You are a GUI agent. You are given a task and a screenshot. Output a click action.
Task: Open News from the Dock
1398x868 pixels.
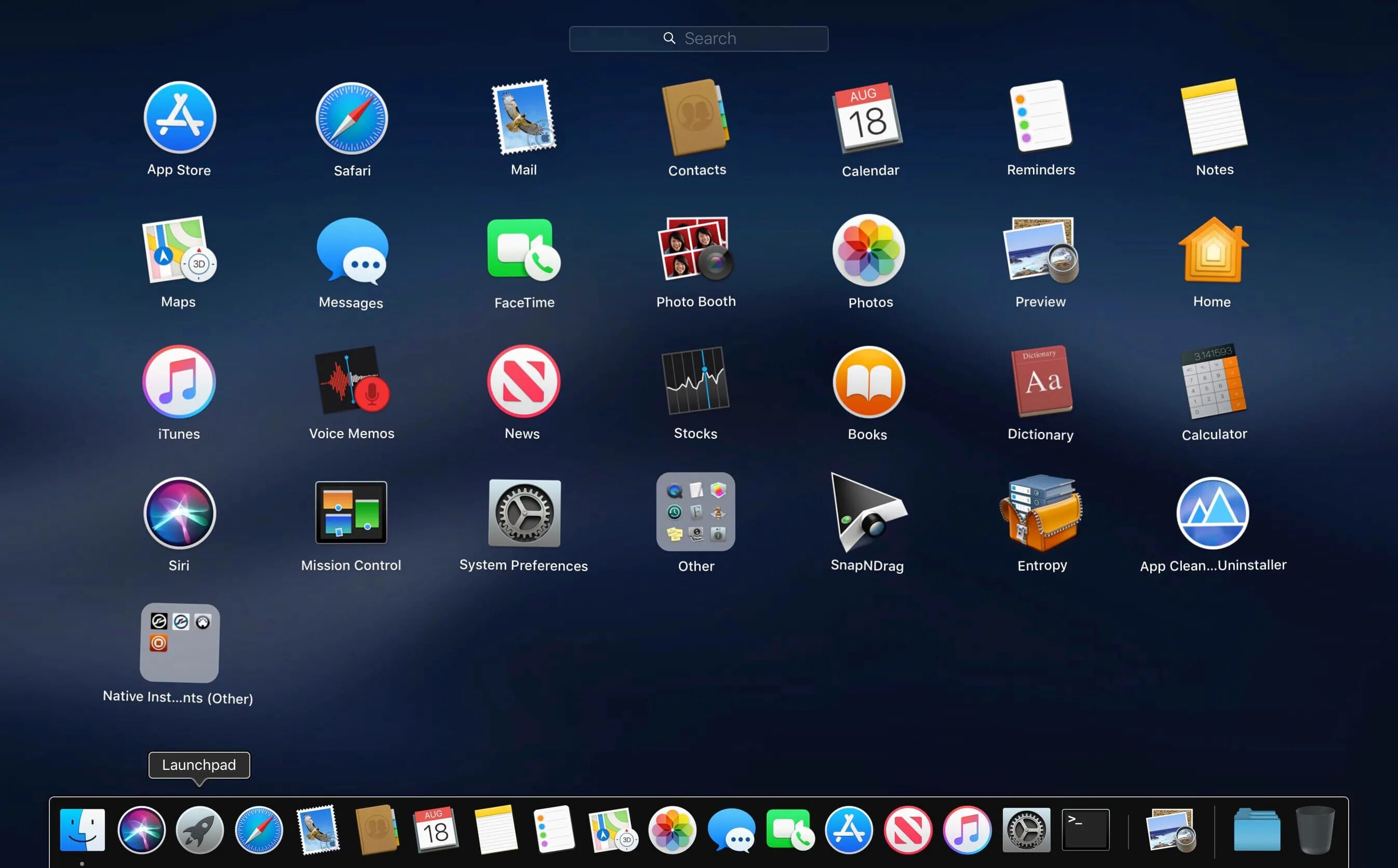(908, 830)
